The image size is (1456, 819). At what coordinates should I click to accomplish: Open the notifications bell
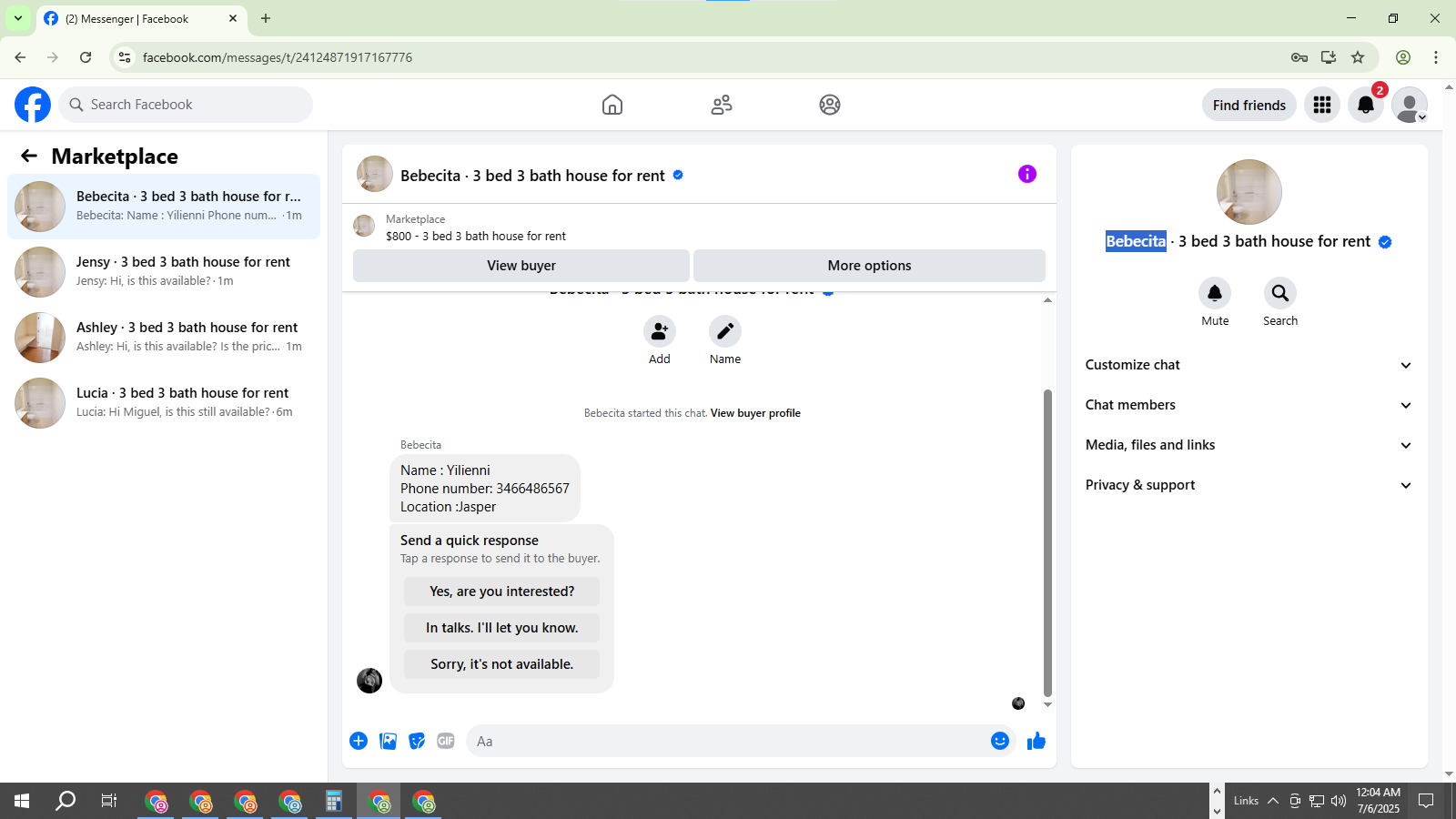tap(1366, 105)
